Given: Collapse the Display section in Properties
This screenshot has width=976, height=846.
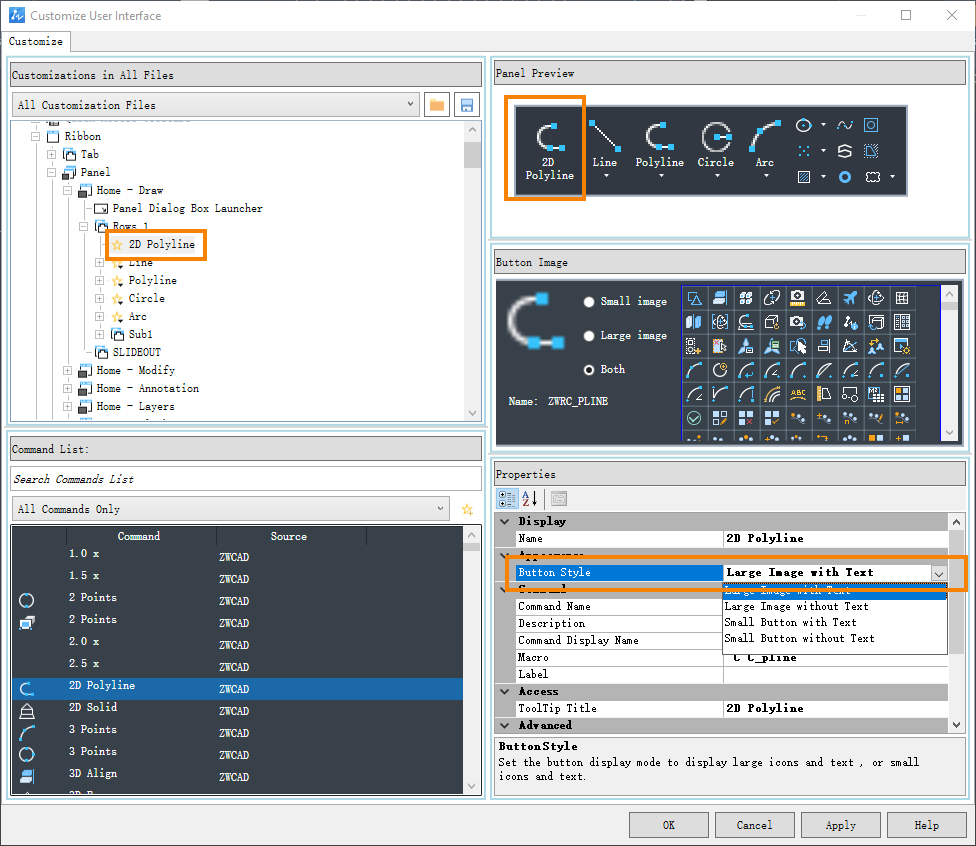Looking at the screenshot, I should pos(505,522).
